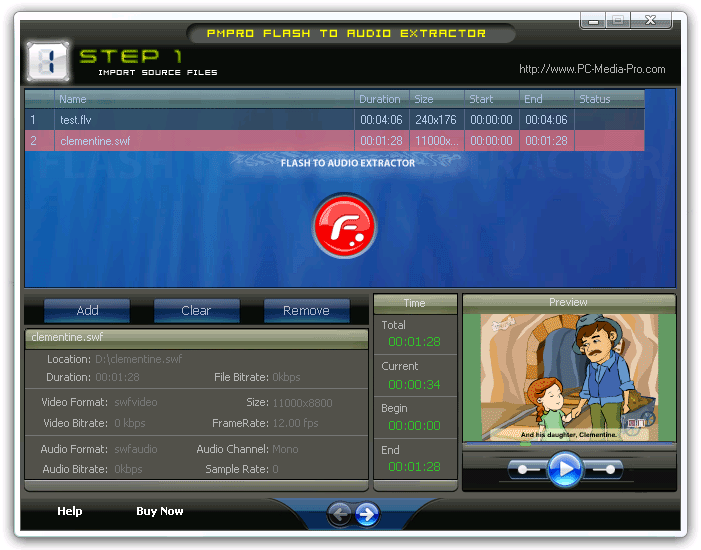
Task: Open the Help link
Action: [70, 511]
